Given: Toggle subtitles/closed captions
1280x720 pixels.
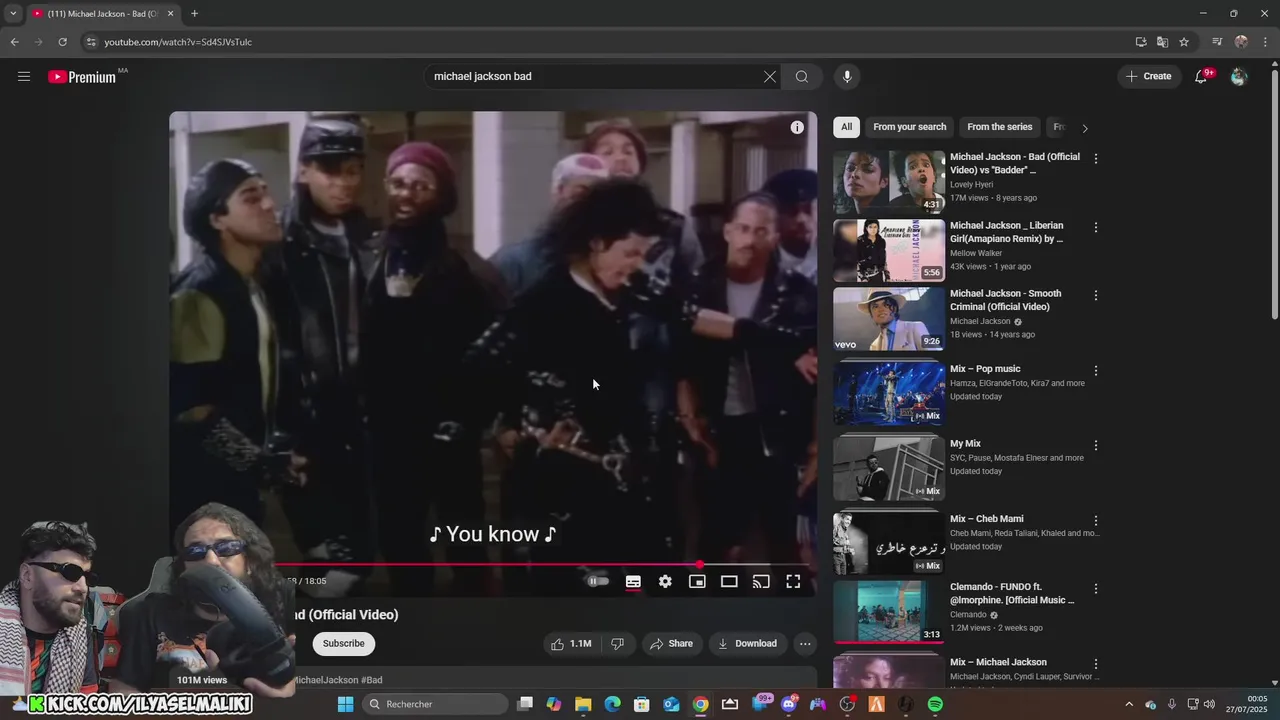Looking at the screenshot, I should point(633,581).
